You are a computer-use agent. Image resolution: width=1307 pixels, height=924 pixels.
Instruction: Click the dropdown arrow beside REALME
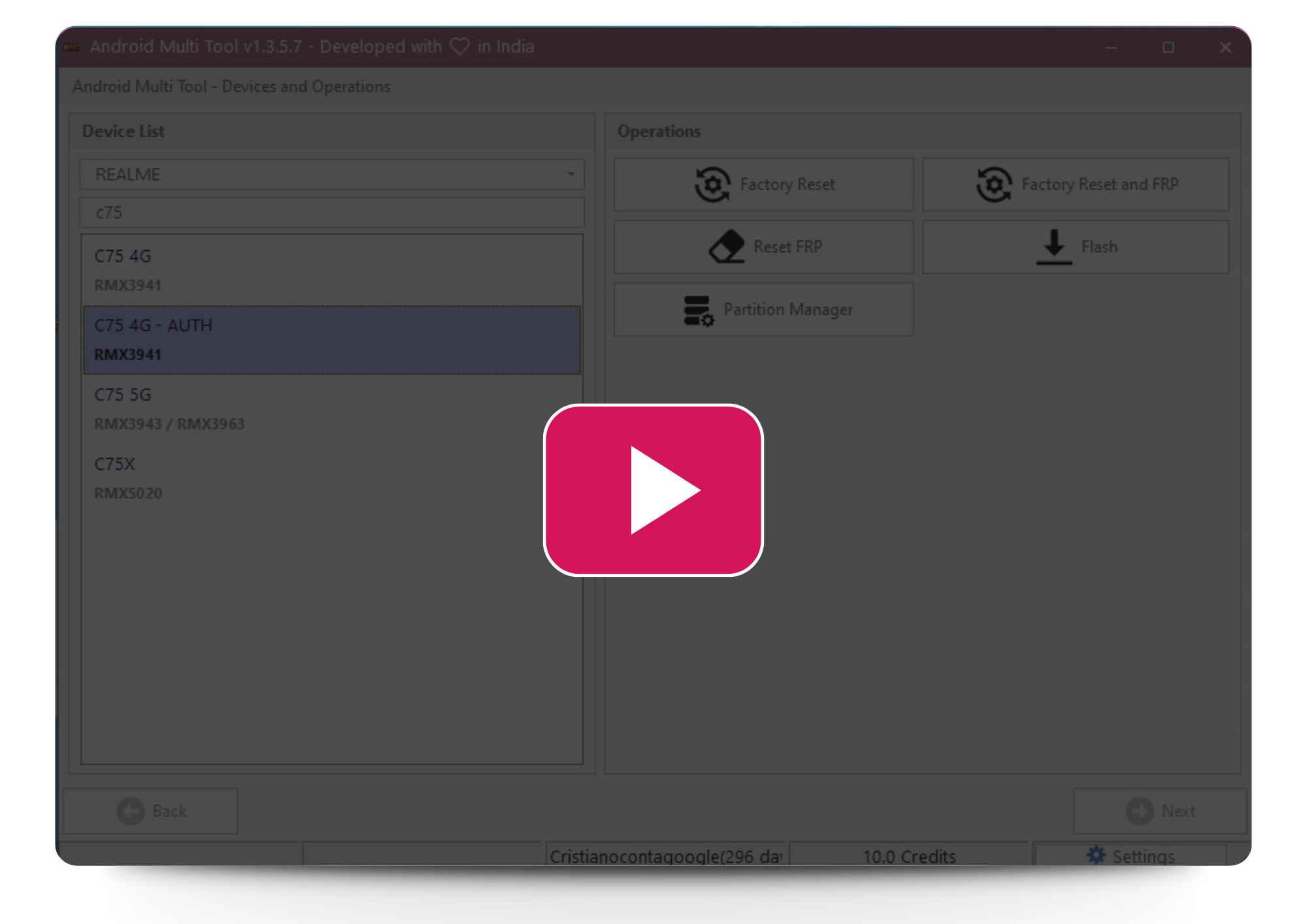tap(571, 174)
